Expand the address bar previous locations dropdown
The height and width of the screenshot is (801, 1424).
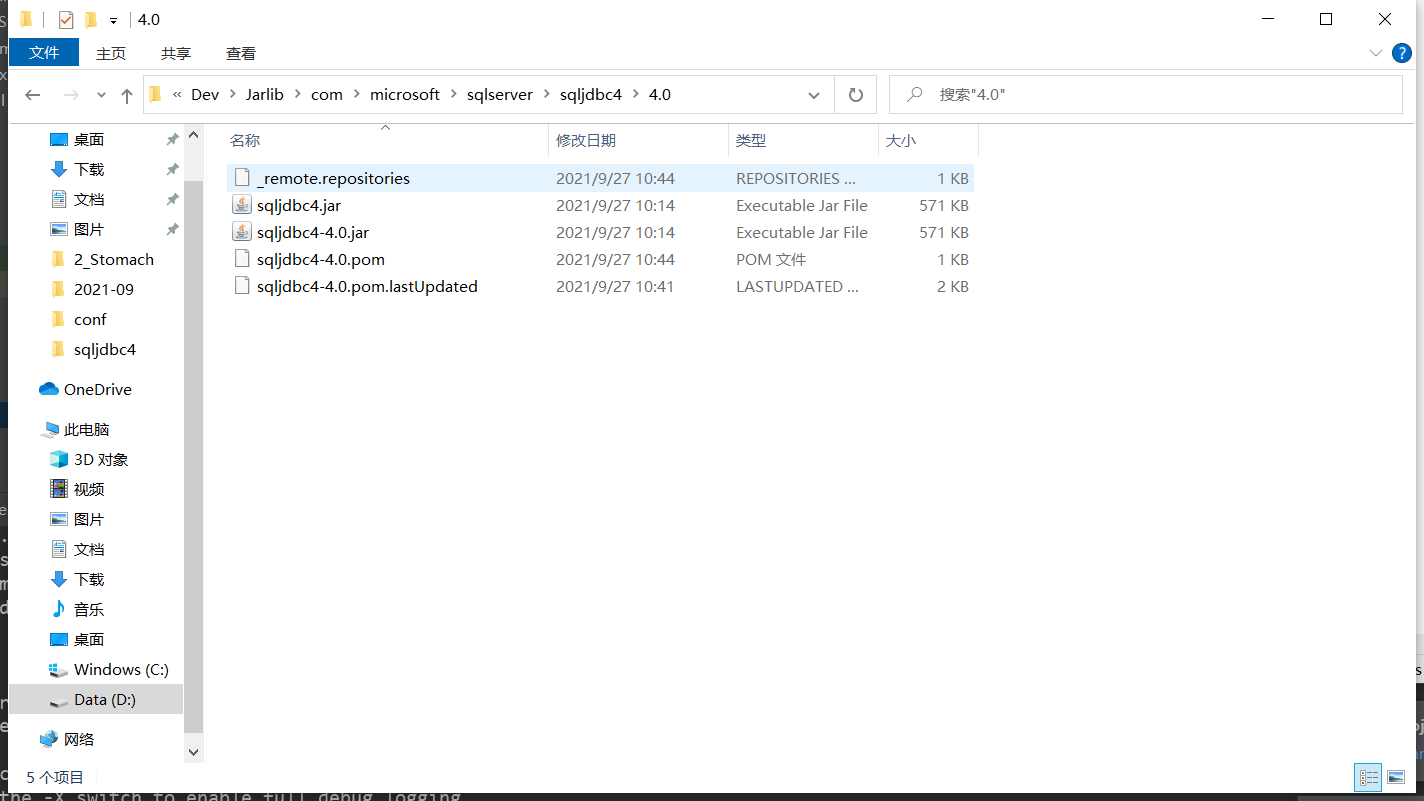(813, 93)
